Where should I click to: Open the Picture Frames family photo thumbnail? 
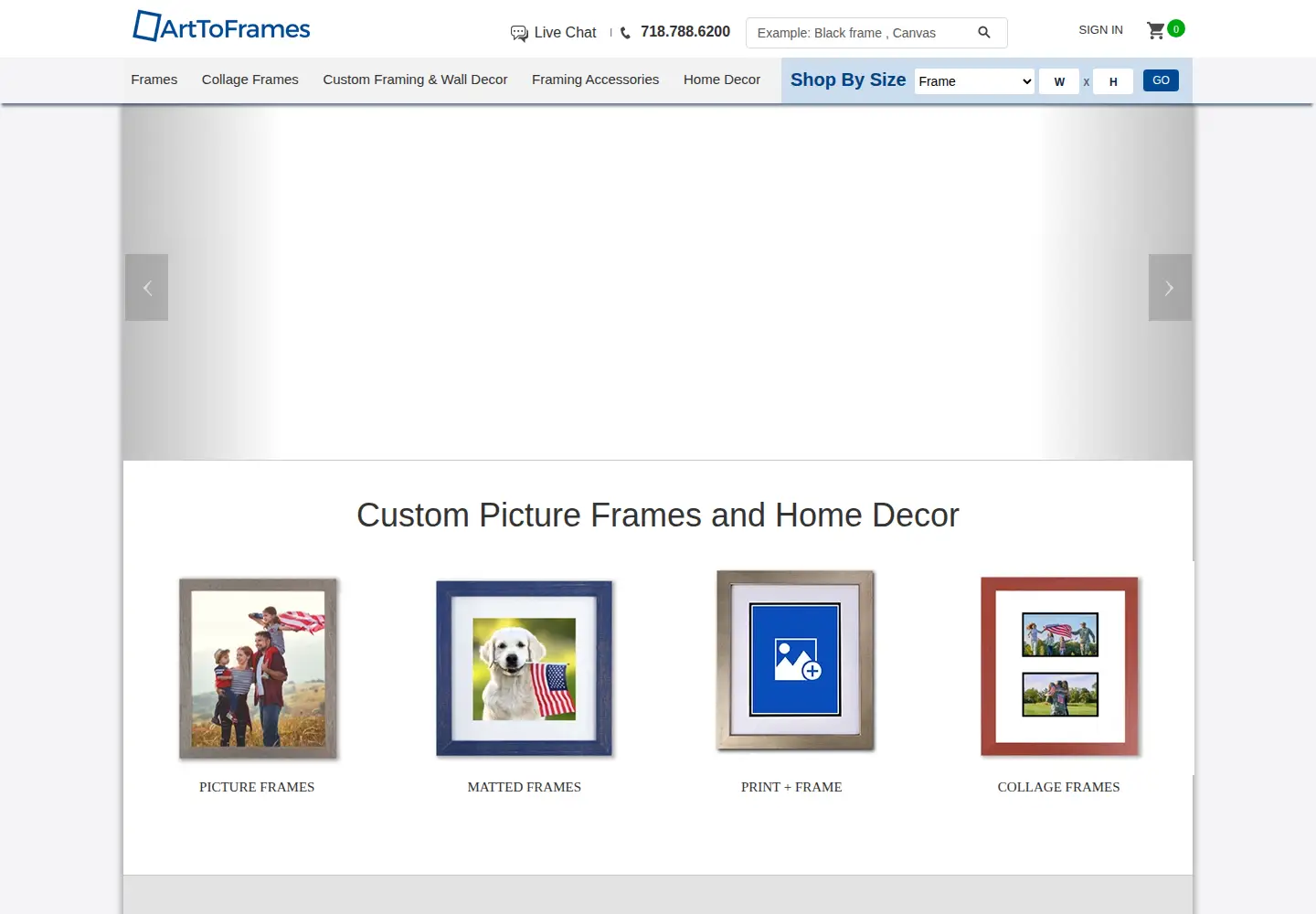click(x=258, y=669)
